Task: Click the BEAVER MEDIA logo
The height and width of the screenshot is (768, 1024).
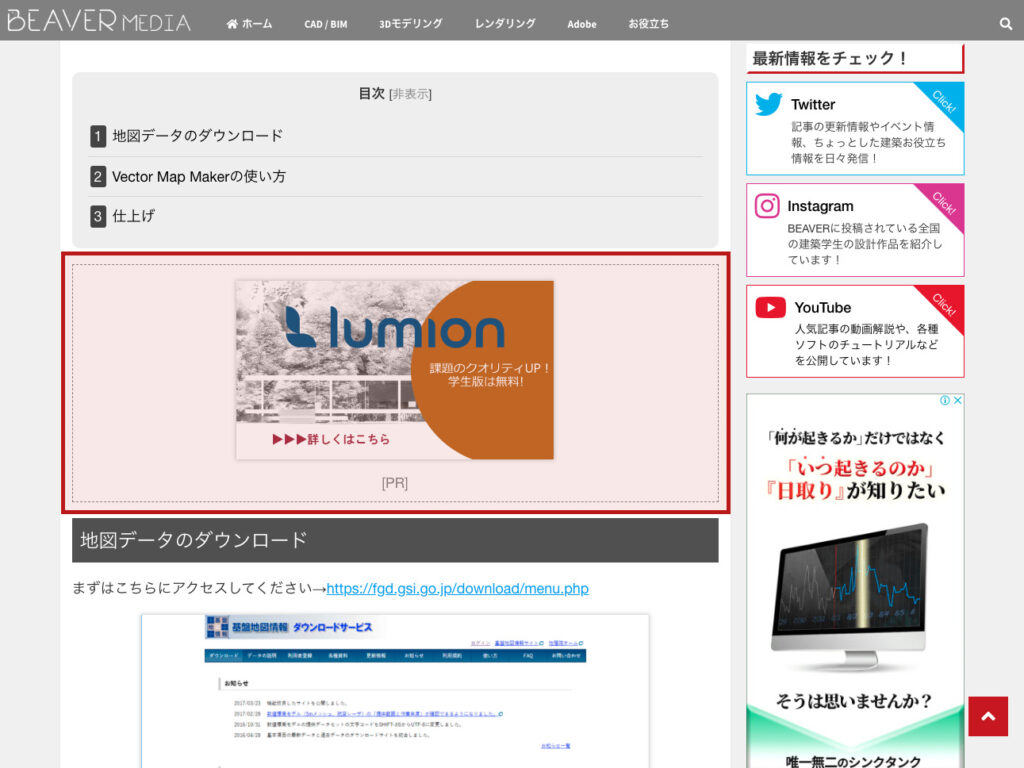Action: (97, 18)
